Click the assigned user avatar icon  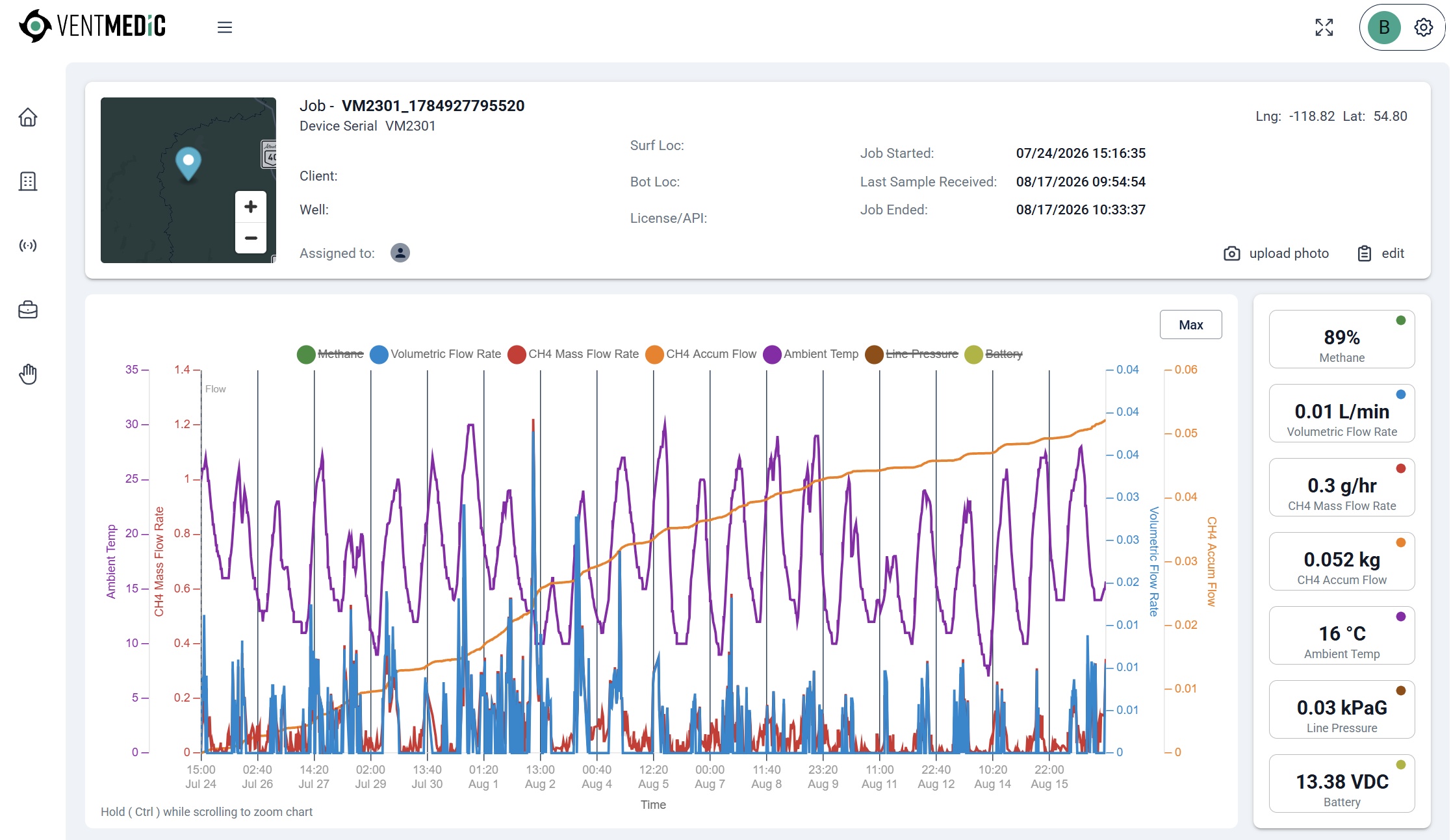(x=400, y=253)
